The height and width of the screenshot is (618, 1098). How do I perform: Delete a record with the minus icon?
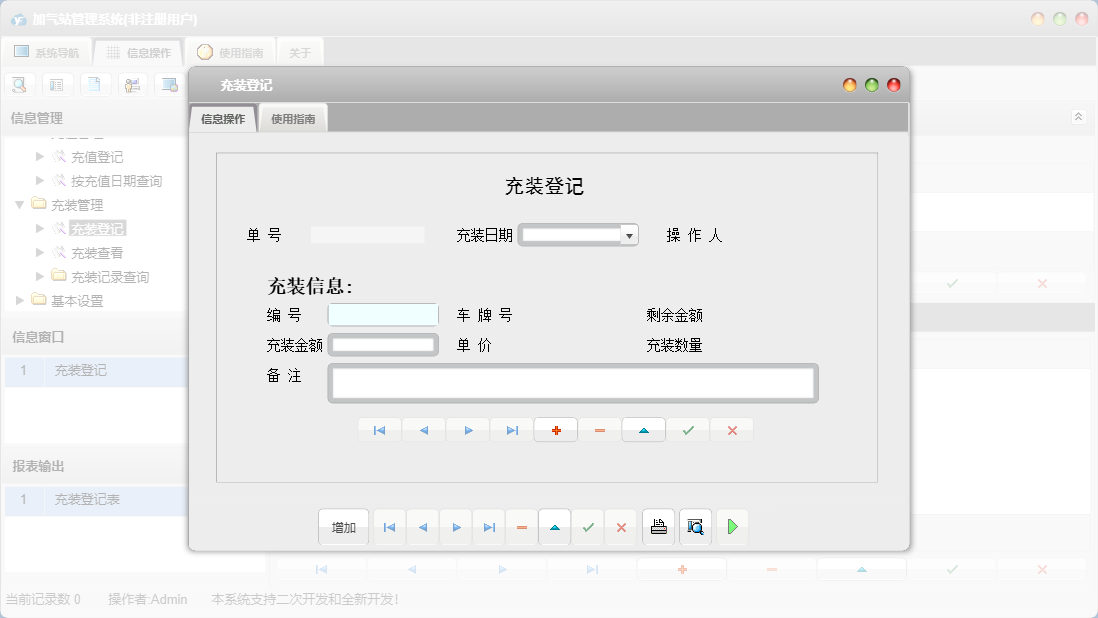click(x=599, y=429)
